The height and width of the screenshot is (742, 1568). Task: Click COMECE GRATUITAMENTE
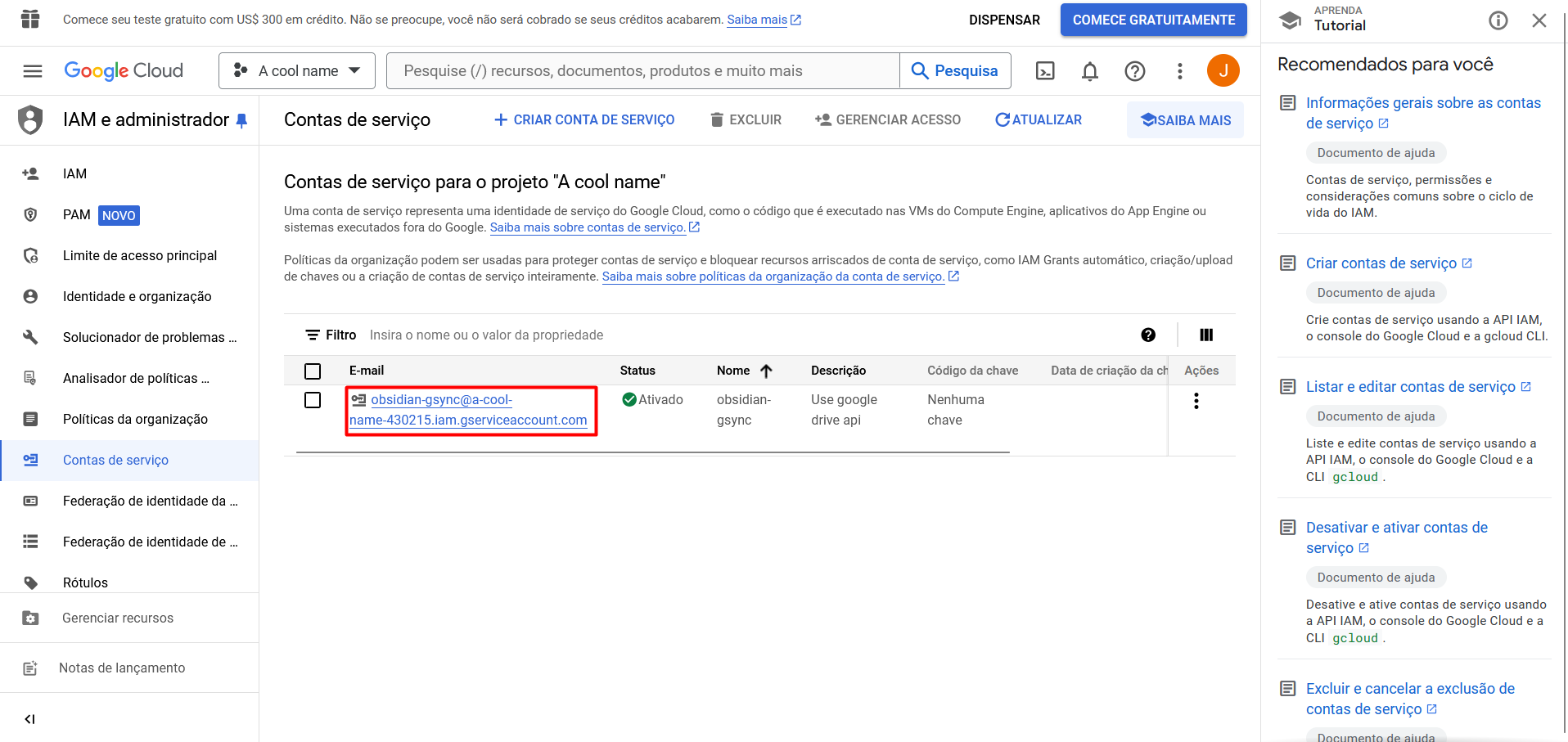[1154, 20]
